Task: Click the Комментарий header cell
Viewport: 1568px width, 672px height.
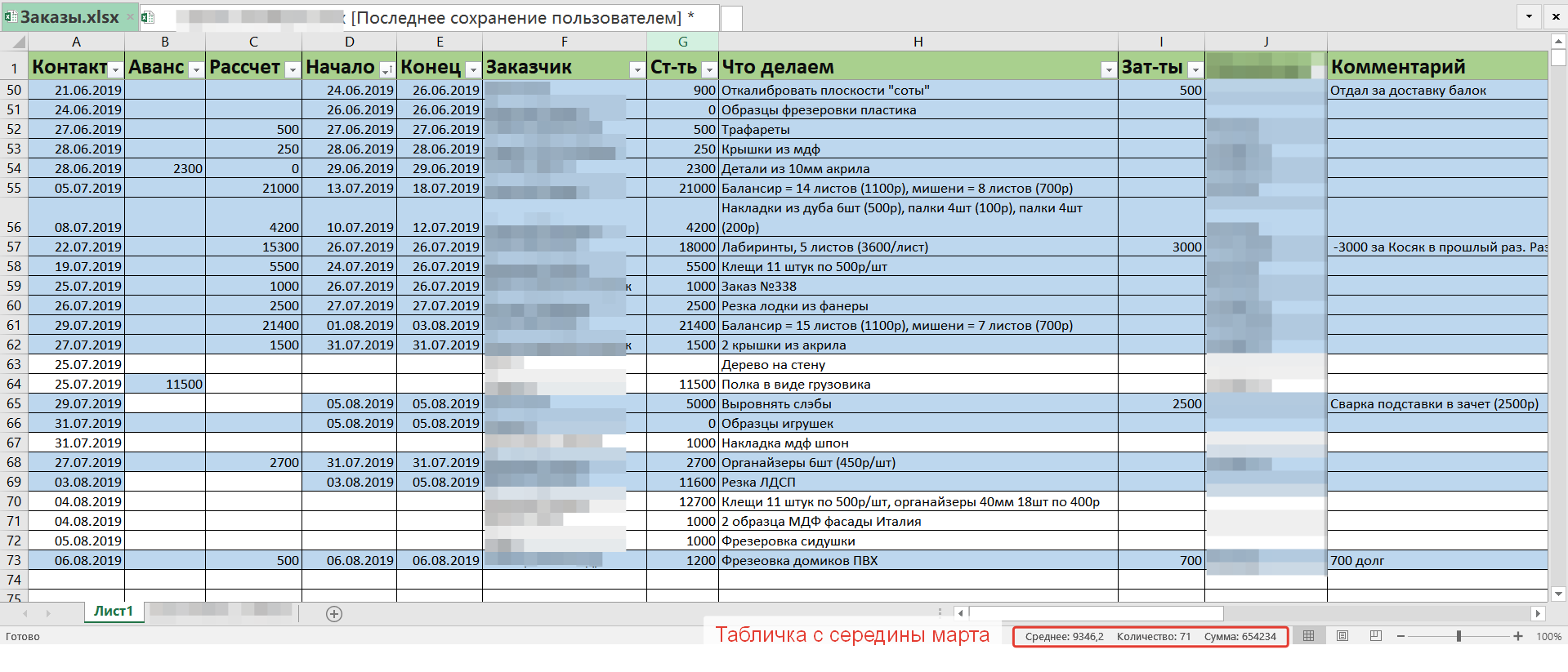Action: (1437, 66)
